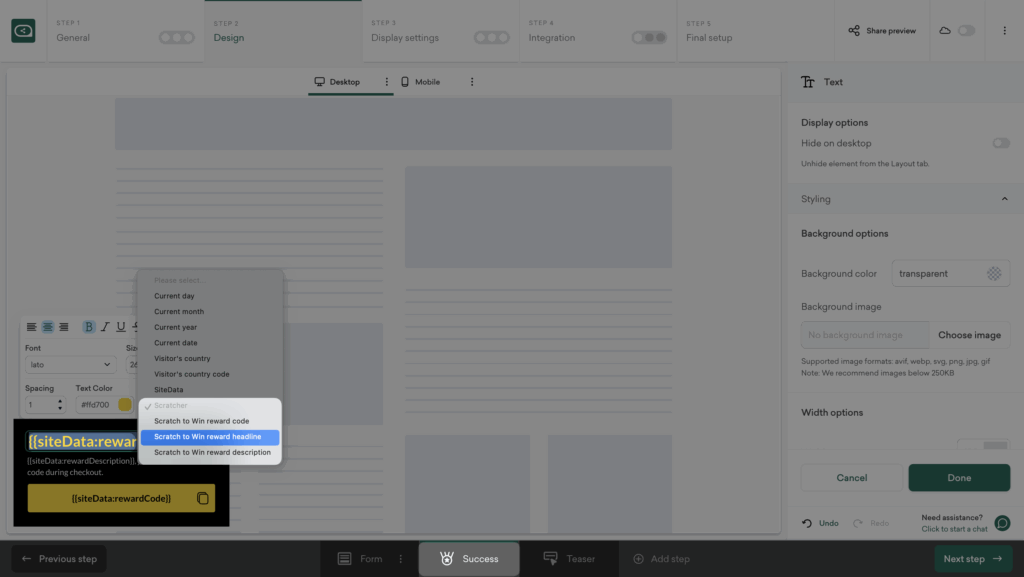1024x577 pixels.
Task: Switch to the Mobile preview tab
Action: point(420,82)
